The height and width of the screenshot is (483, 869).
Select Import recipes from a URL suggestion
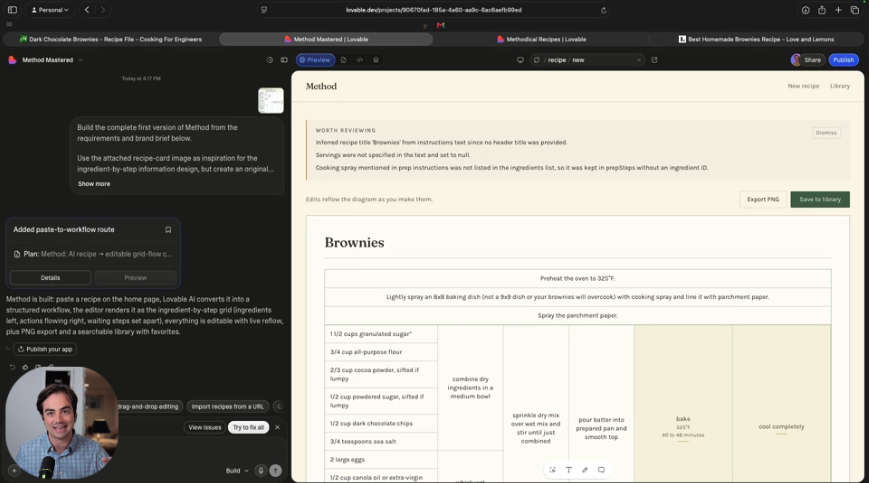click(228, 407)
